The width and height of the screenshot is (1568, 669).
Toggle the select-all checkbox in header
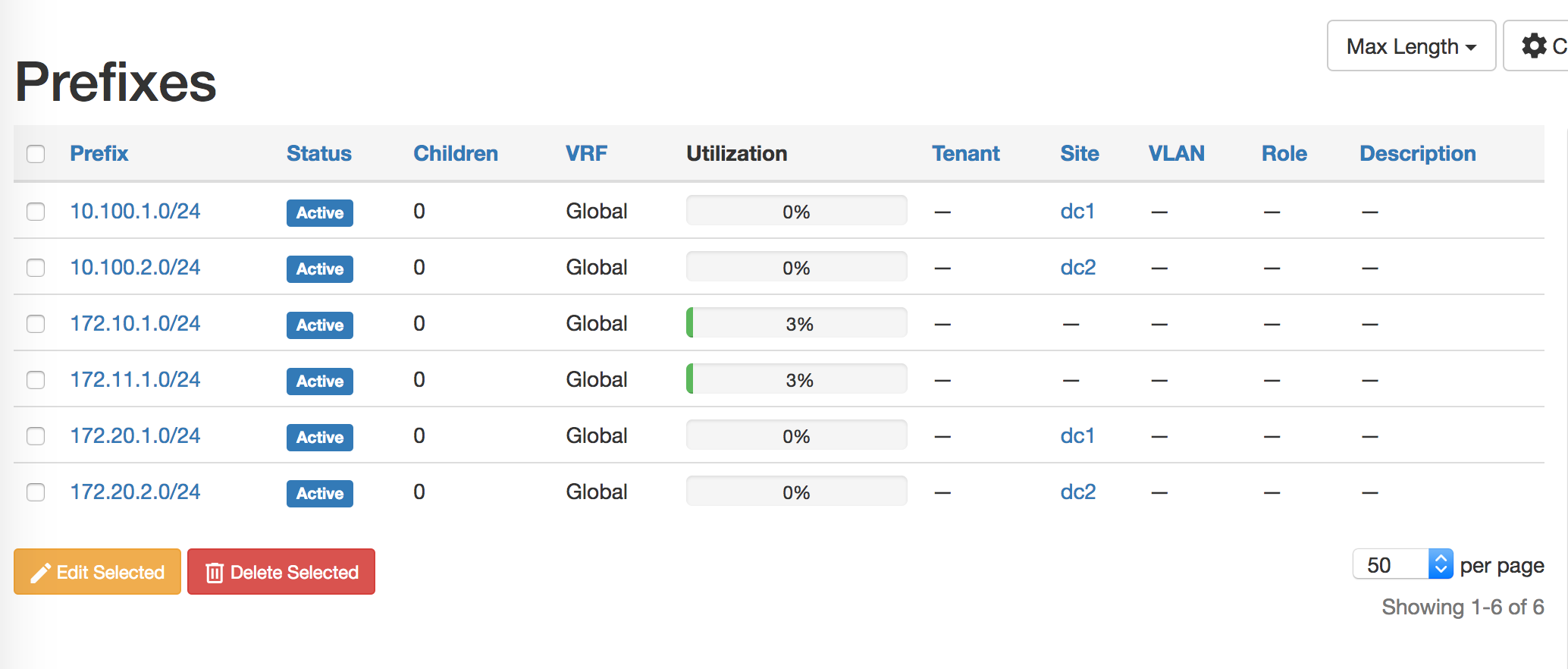pyautogui.click(x=36, y=154)
